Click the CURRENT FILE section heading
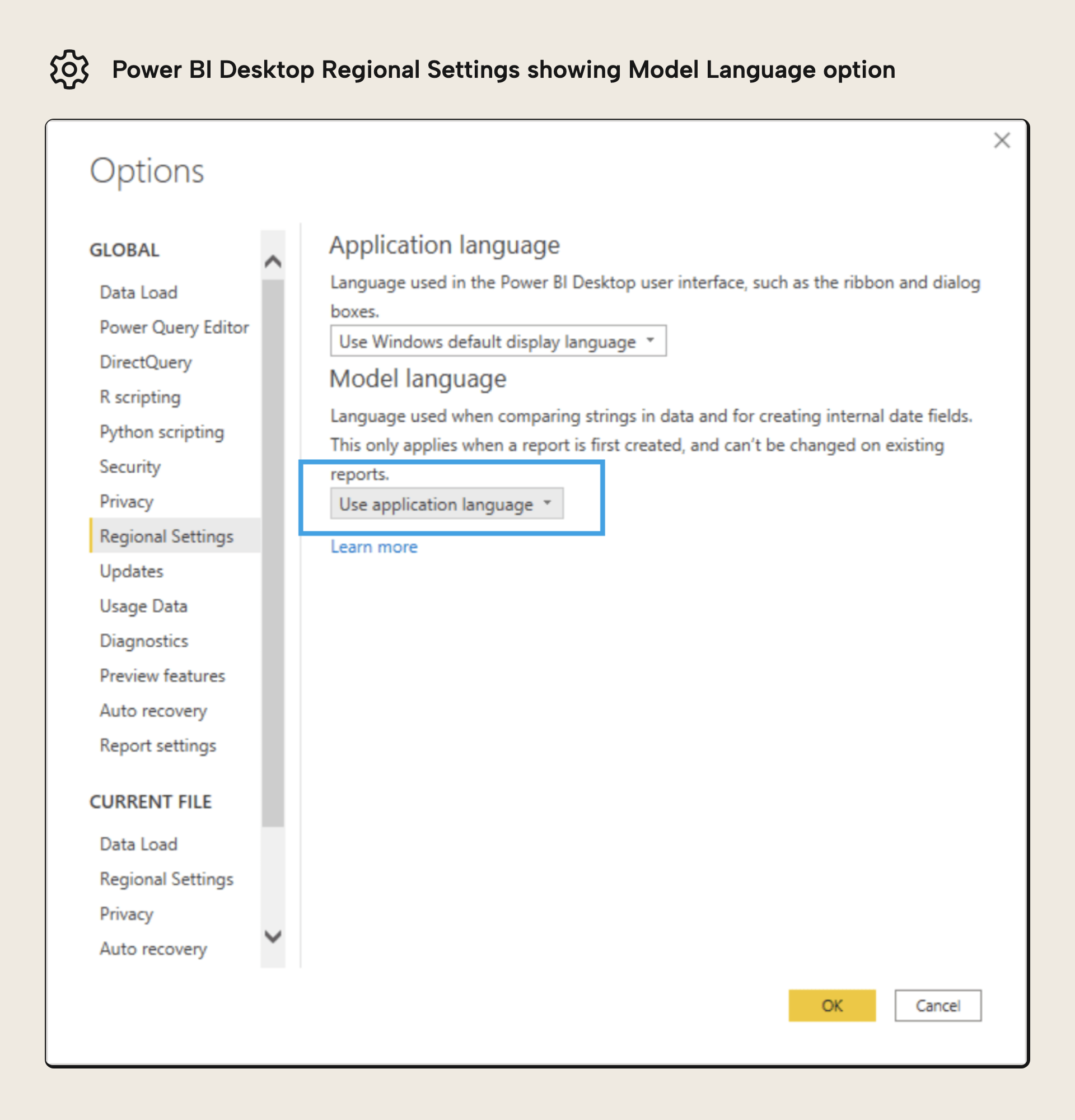The height and width of the screenshot is (1120, 1075). click(x=151, y=802)
